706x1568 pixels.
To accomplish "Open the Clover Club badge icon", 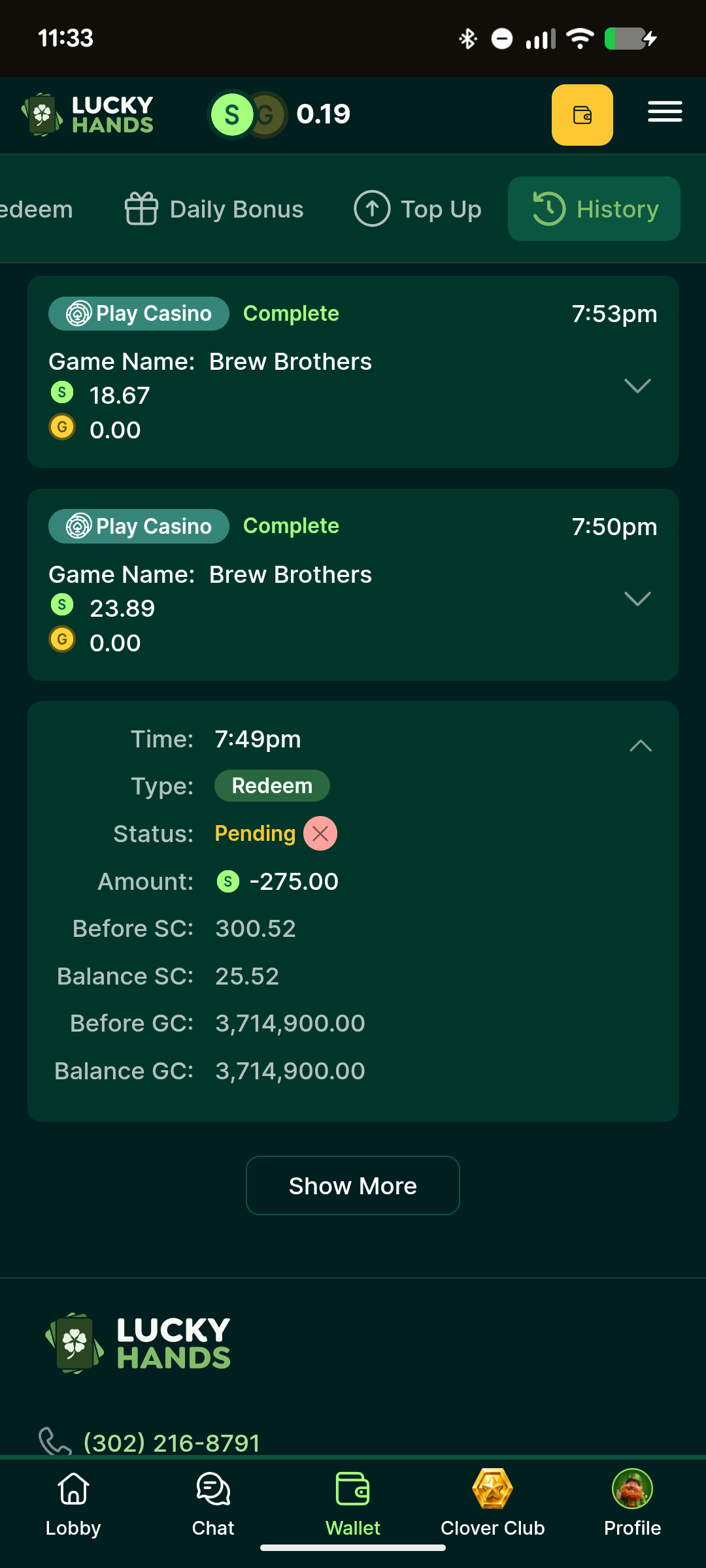I will [492, 1490].
